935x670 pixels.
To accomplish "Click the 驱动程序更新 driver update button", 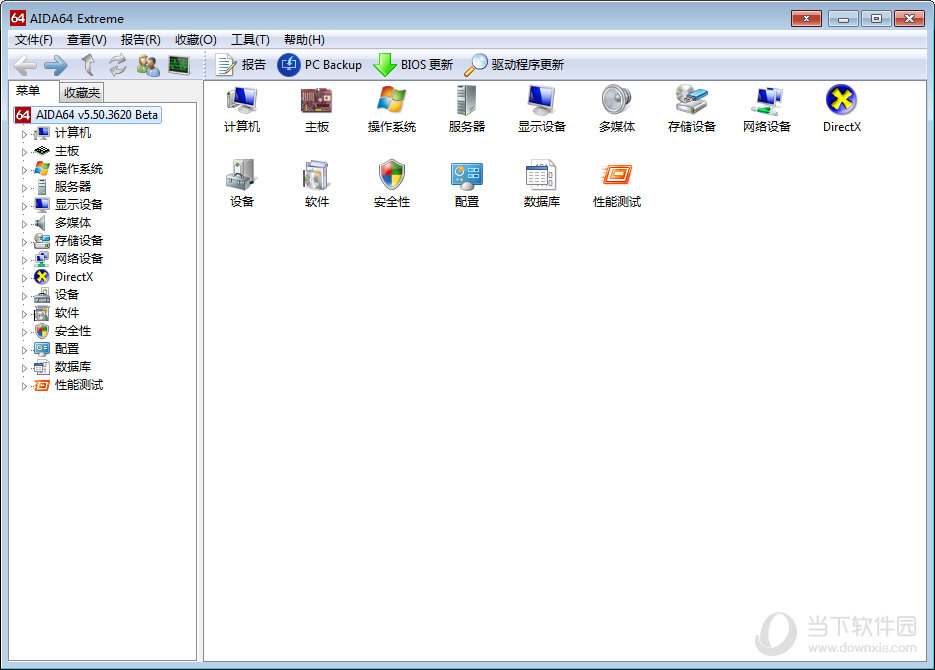I will pos(514,65).
